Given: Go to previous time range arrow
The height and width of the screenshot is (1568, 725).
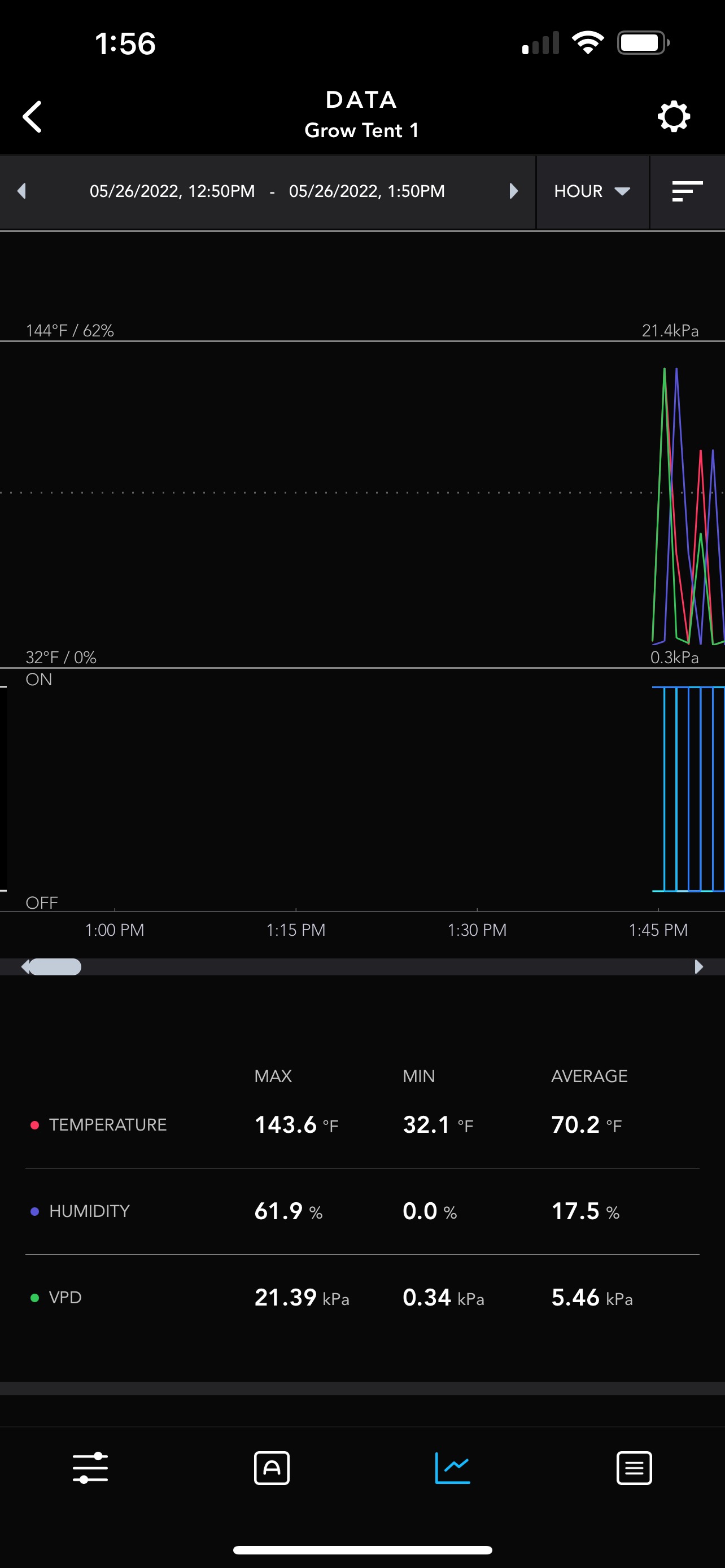Looking at the screenshot, I should point(22,191).
